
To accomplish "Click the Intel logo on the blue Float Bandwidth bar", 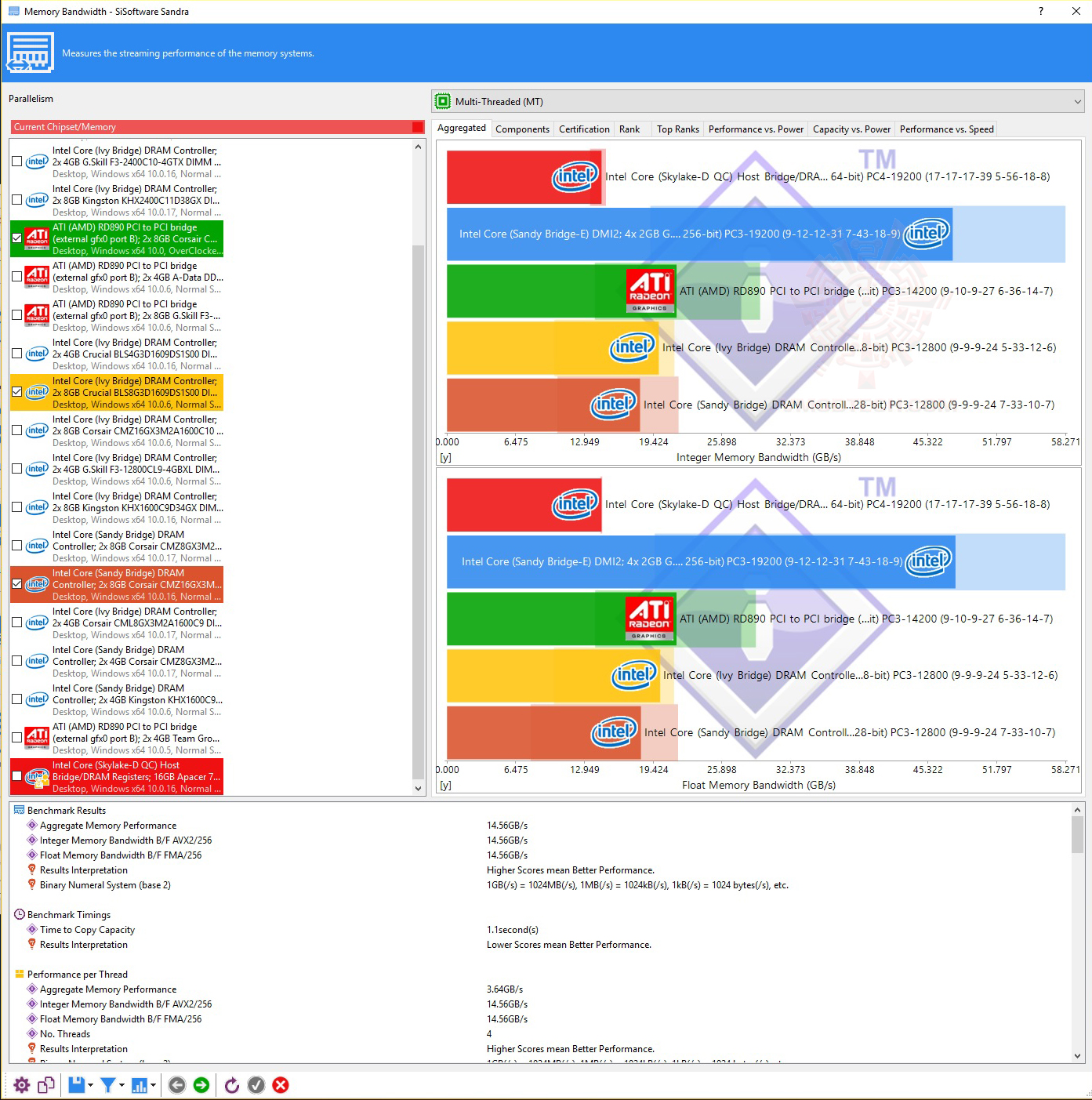I will pos(929,561).
